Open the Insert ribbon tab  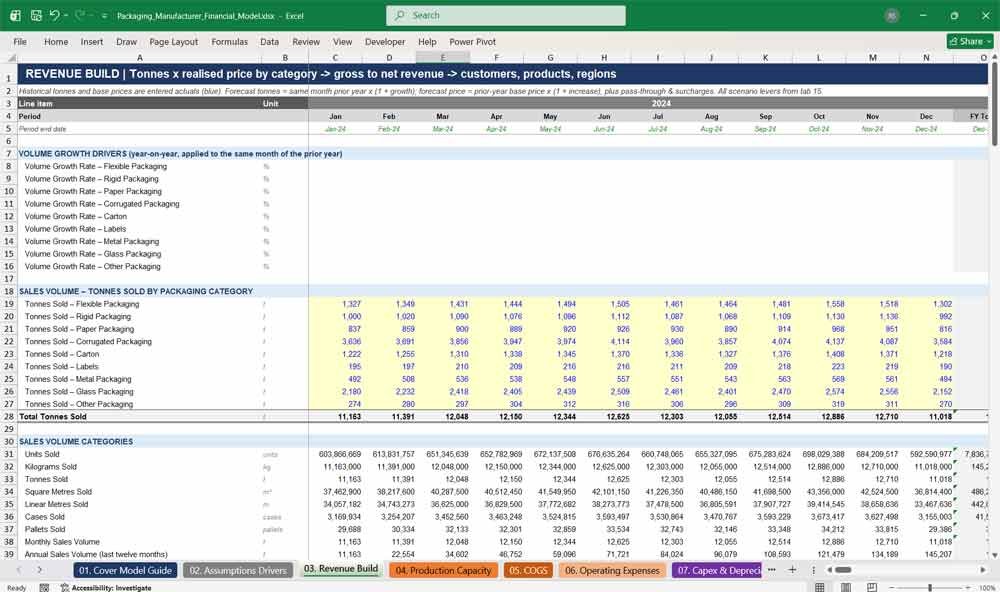point(92,41)
